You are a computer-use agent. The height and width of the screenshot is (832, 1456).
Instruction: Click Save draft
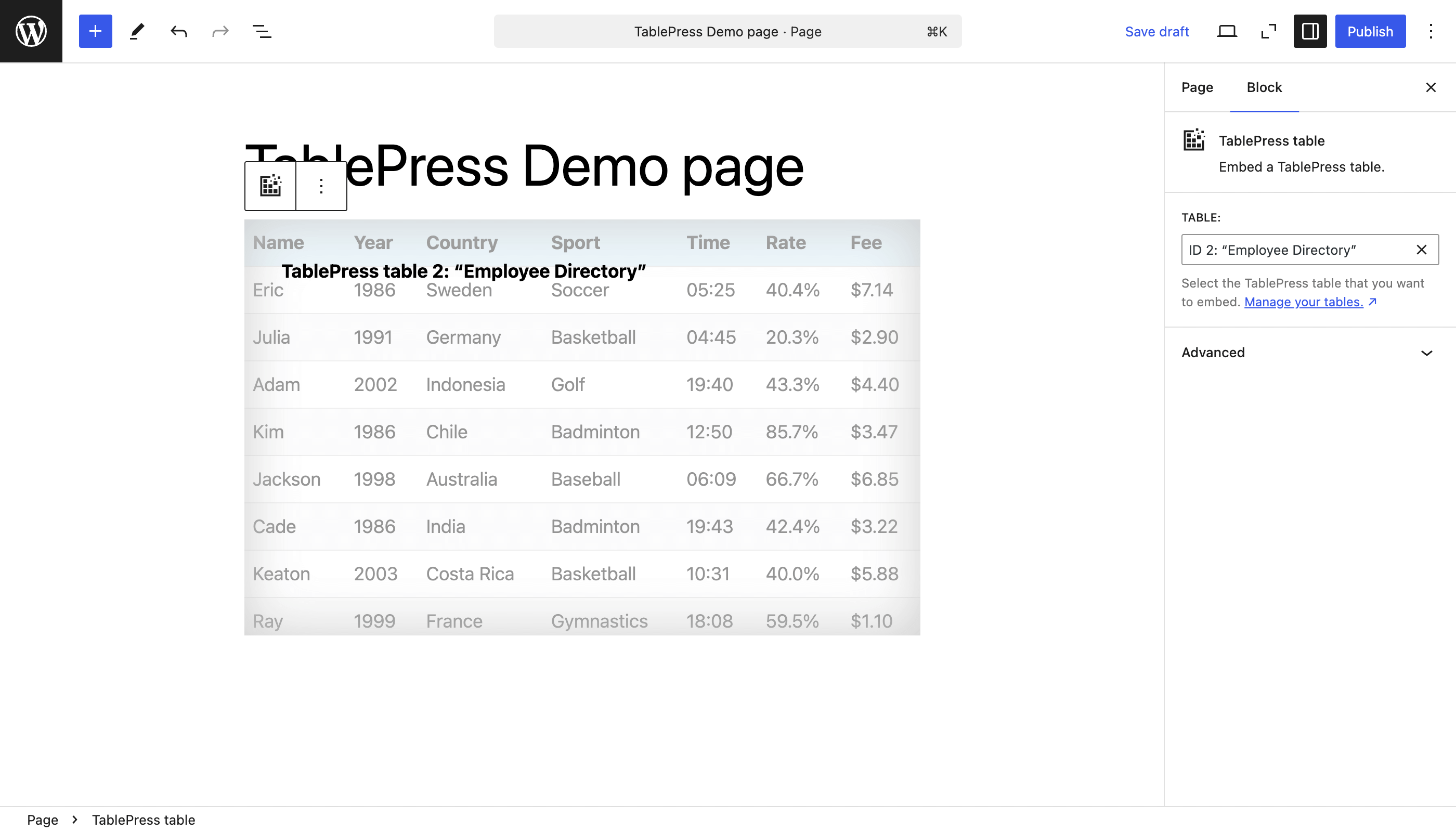tap(1157, 31)
